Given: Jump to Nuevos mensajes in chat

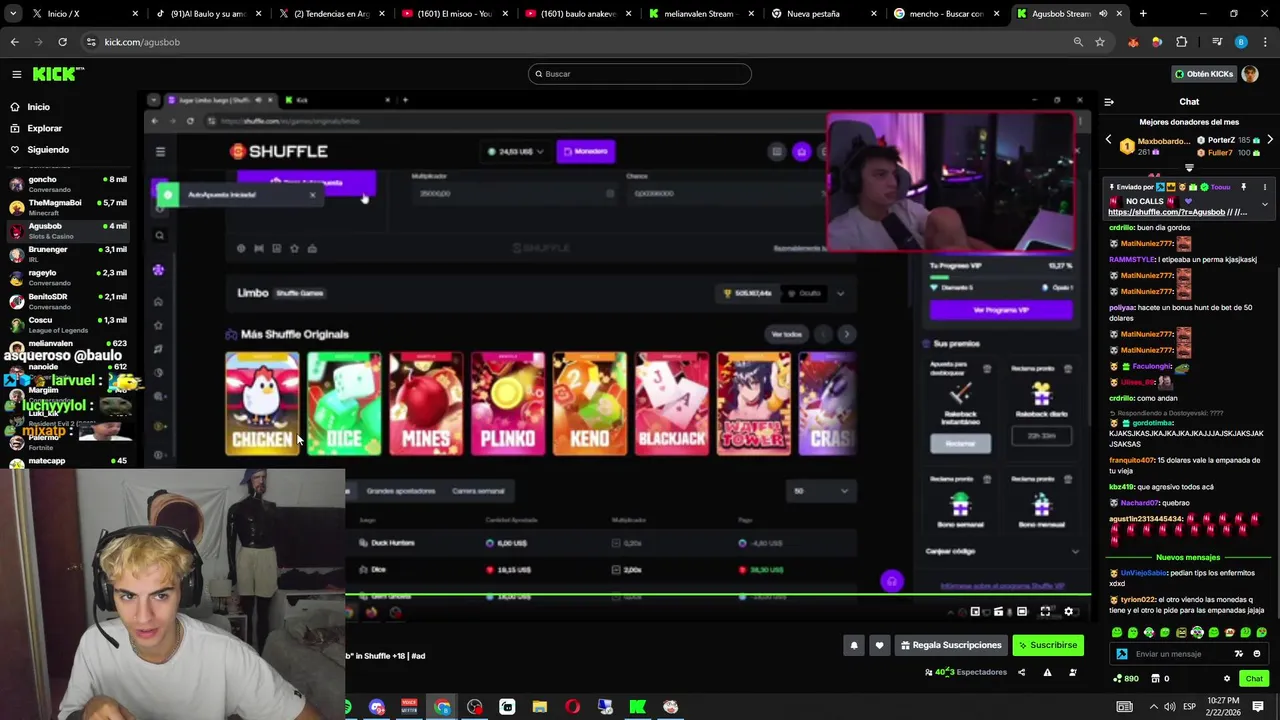Looking at the screenshot, I should [x=1188, y=557].
